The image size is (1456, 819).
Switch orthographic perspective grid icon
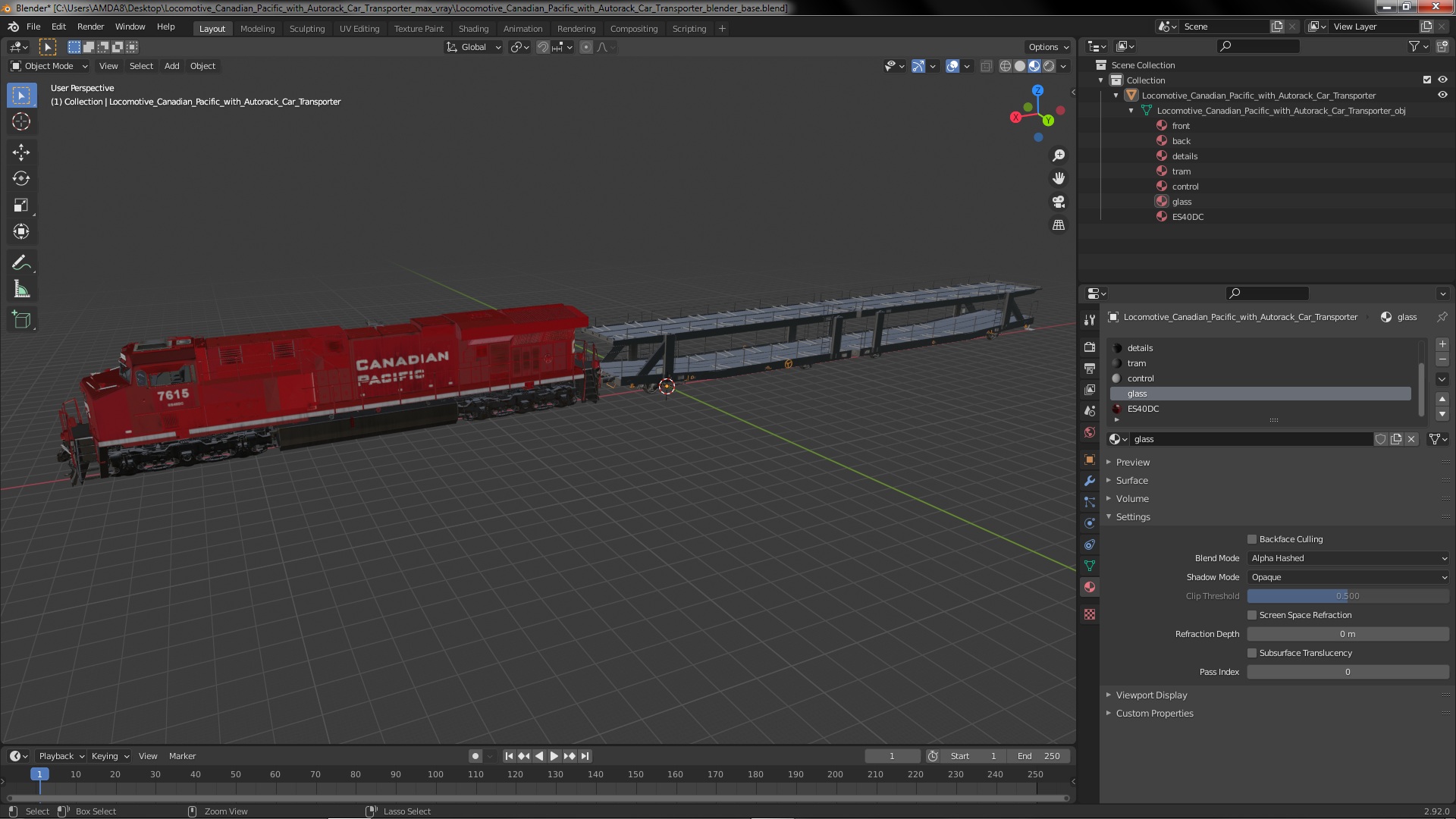click(1059, 225)
